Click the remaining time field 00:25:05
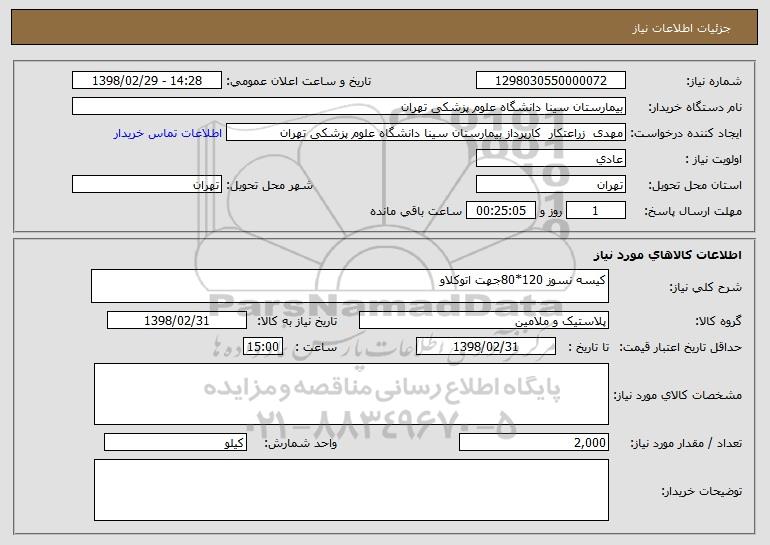 click(500, 211)
